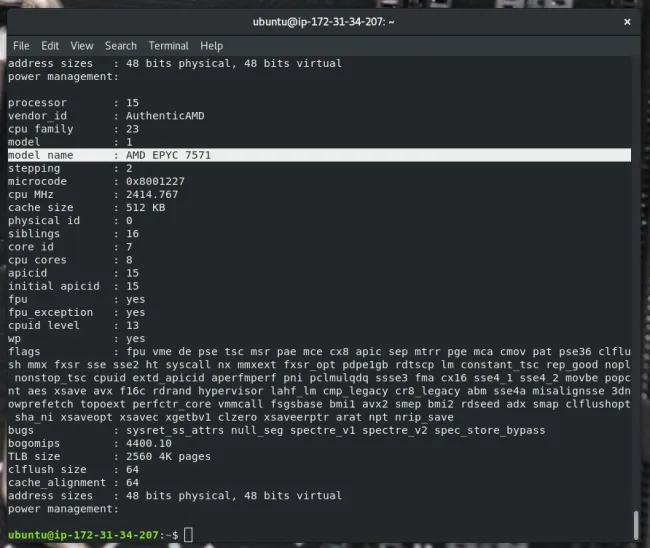650x548 pixels.
Task: Click the 'siblings' label
Action: (34, 234)
